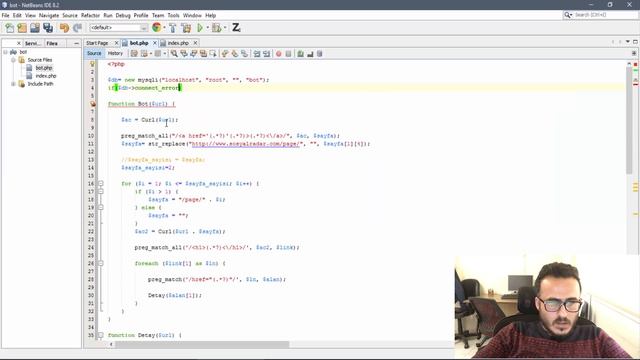The height and width of the screenshot is (360, 640).
Task: Click Previous Bookmark icon in editor toolbar
Action: tap(225, 53)
